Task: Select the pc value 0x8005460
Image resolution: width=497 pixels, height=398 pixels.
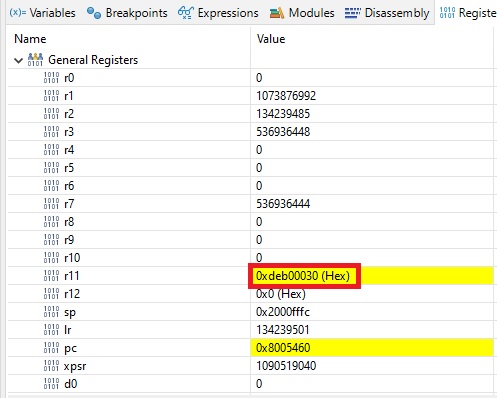Action: point(283,348)
